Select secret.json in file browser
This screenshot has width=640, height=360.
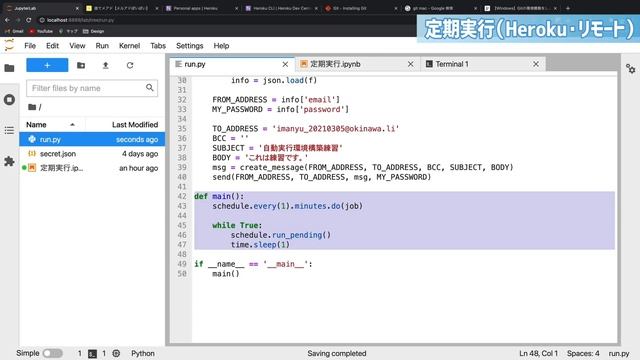point(92,154)
